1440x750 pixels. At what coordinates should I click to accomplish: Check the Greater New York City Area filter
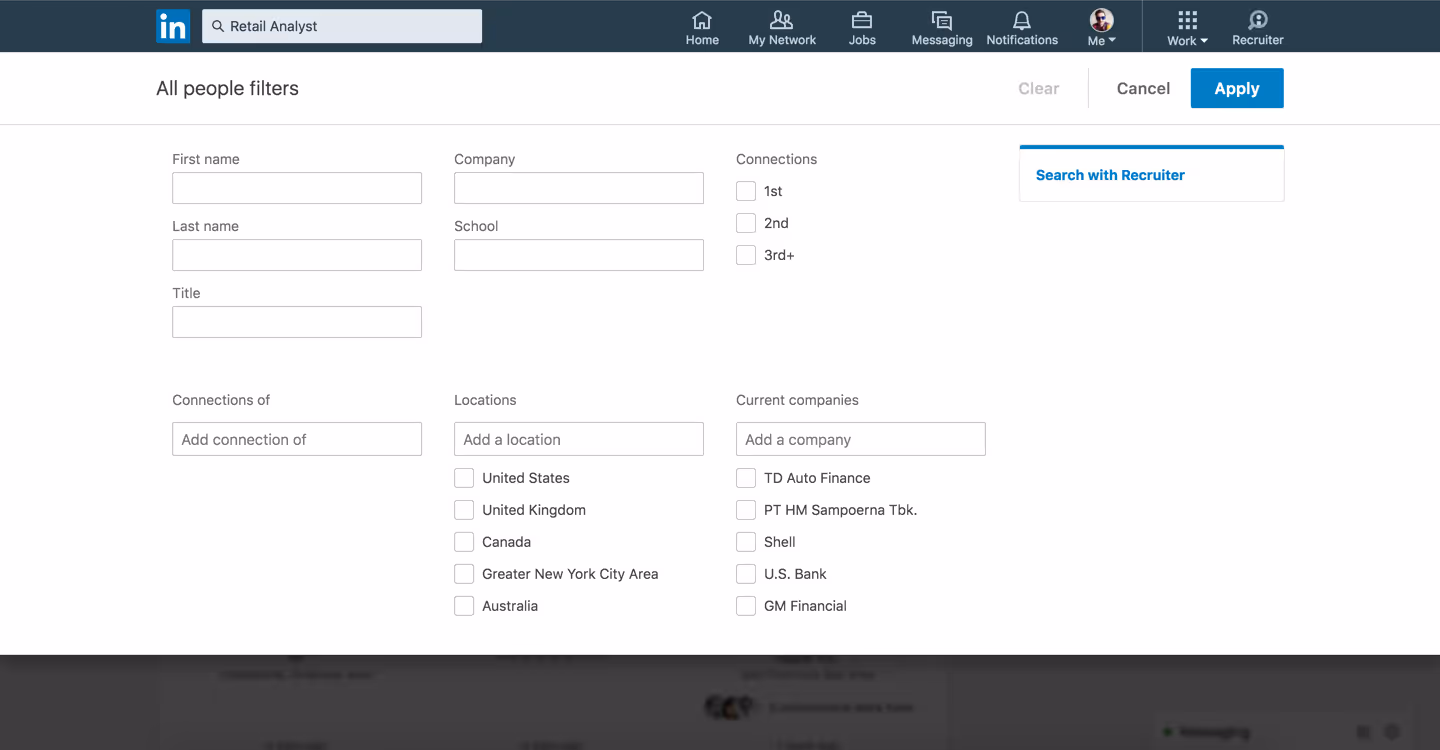point(463,573)
